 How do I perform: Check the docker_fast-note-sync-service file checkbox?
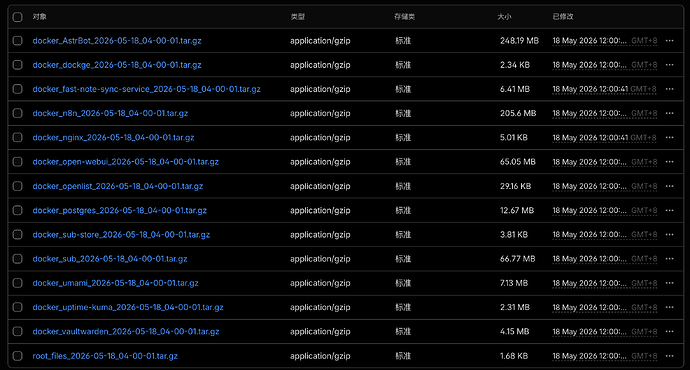coord(18,89)
